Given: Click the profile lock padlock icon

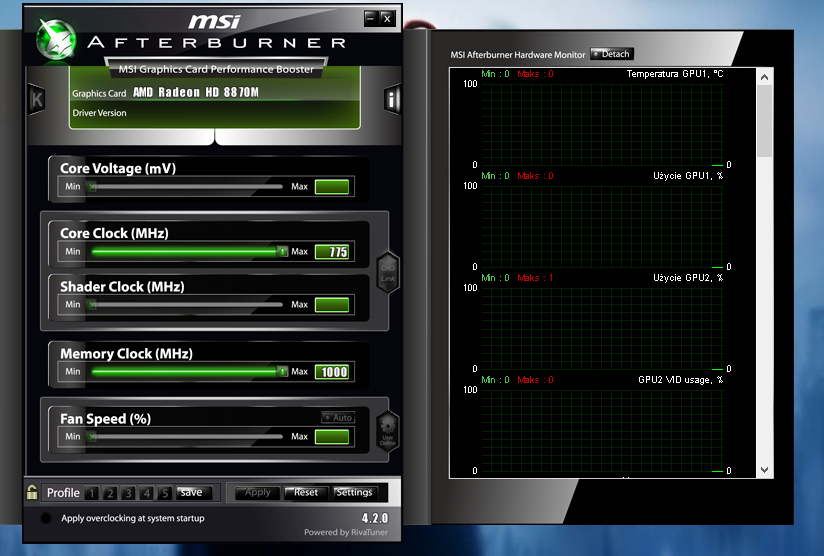Looking at the screenshot, I should tap(32, 492).
